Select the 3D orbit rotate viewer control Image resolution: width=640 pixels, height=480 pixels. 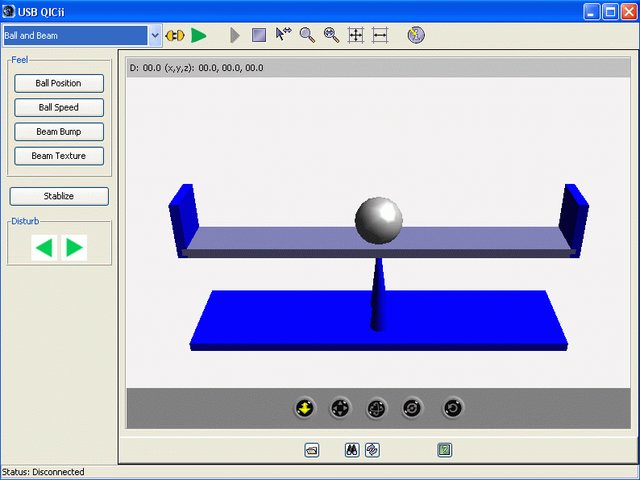coord(376,408)
